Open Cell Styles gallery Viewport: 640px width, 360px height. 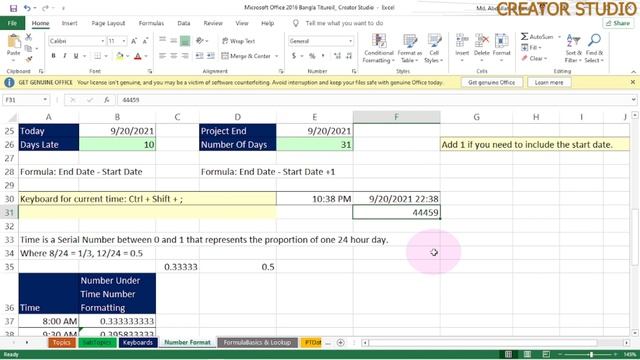click(433, 49)
